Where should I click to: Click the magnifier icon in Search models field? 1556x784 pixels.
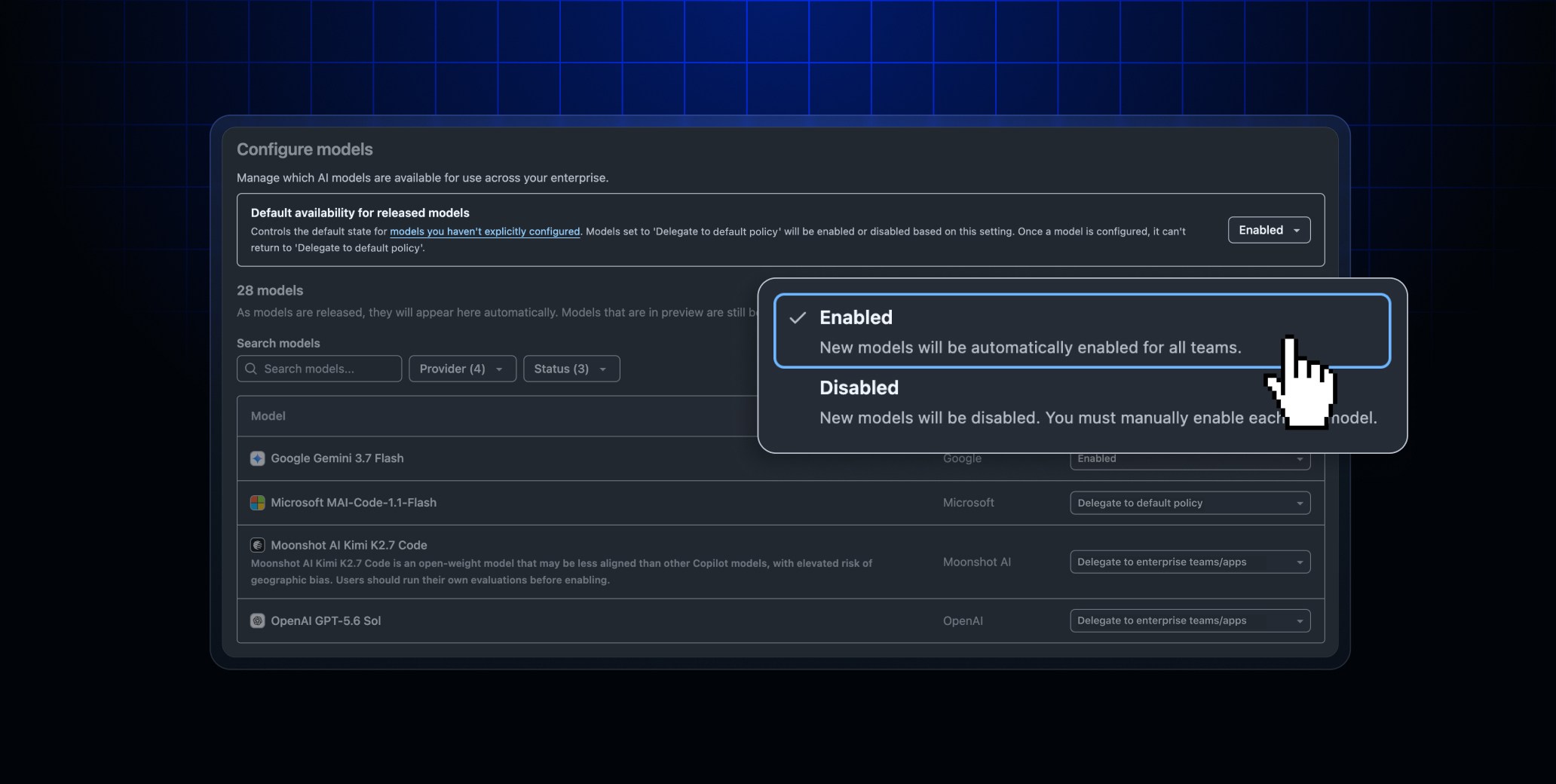point(251,369)
